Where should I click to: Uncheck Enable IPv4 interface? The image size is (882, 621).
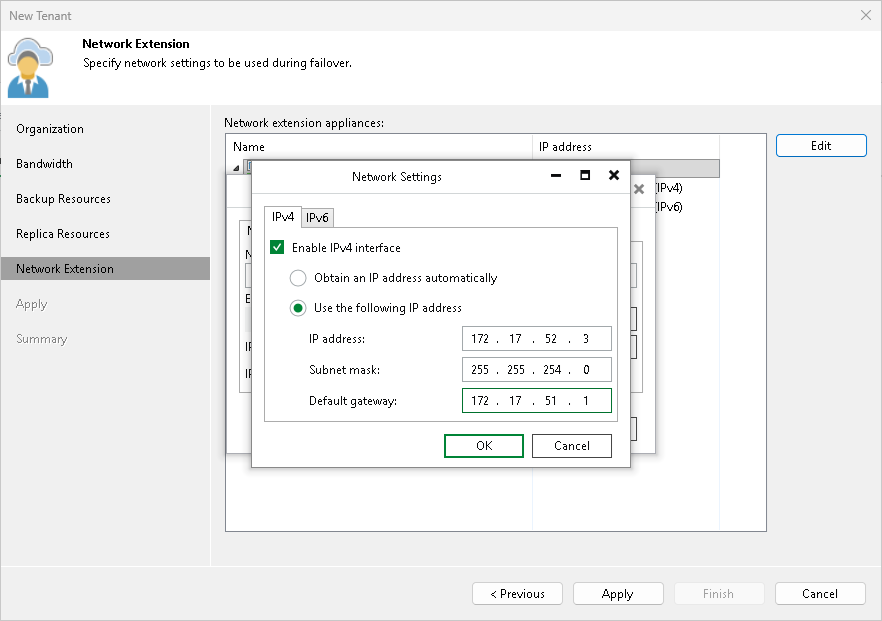[276, 247]
